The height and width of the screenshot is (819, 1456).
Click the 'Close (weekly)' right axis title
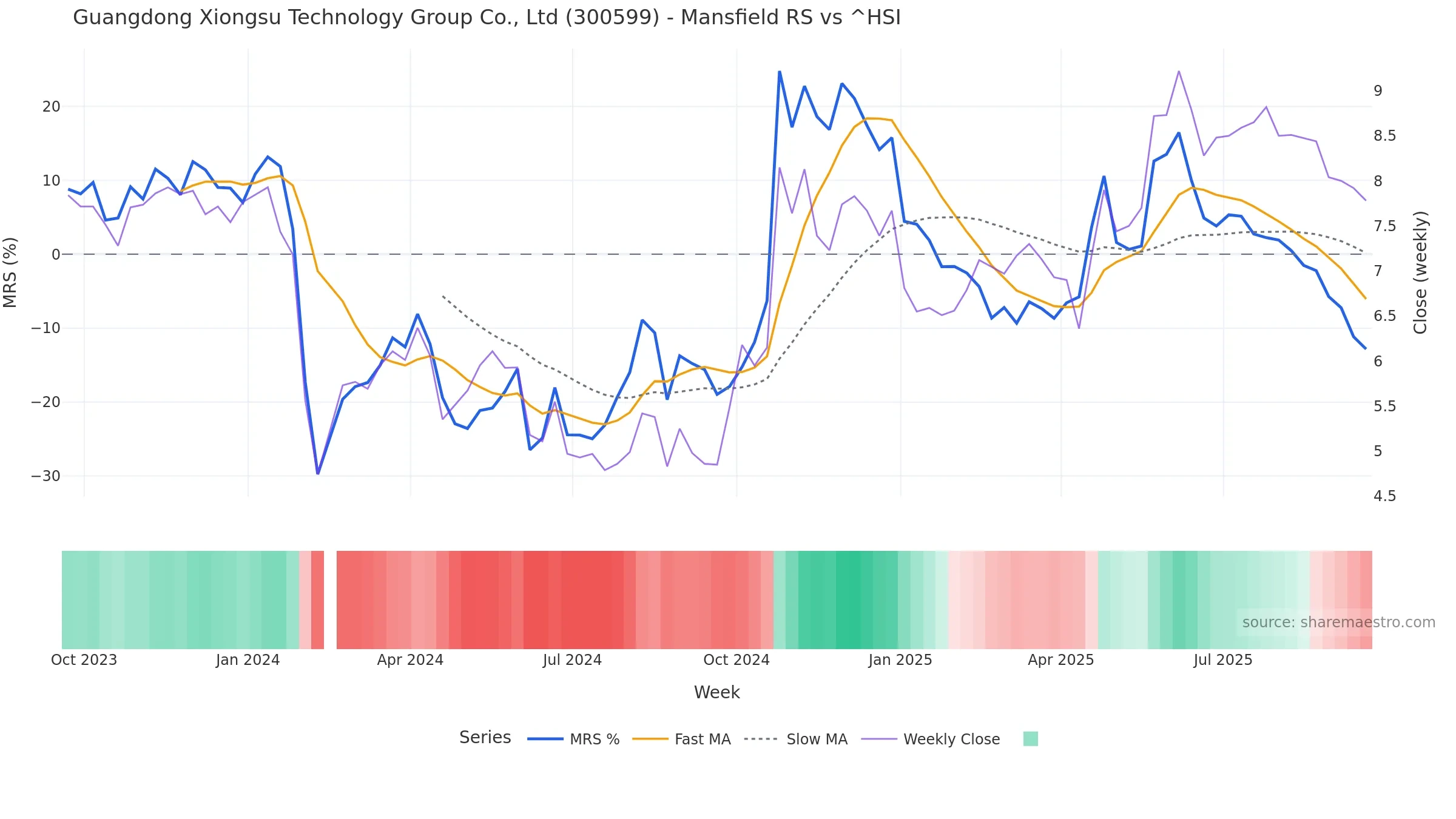pos(1420,272)
